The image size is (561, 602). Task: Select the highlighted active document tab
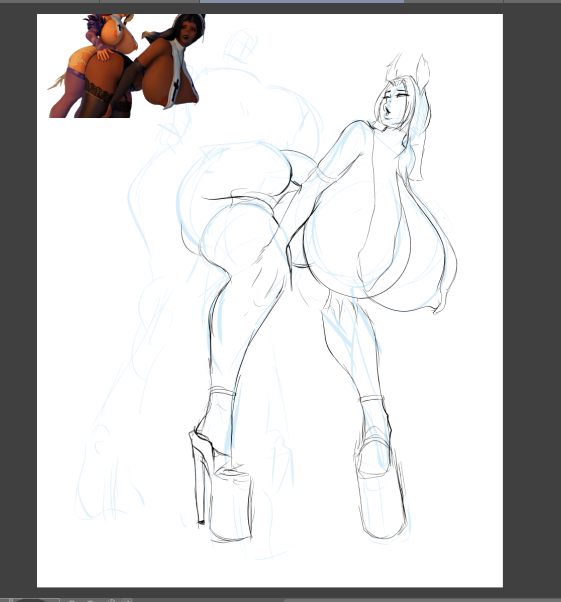302,2
